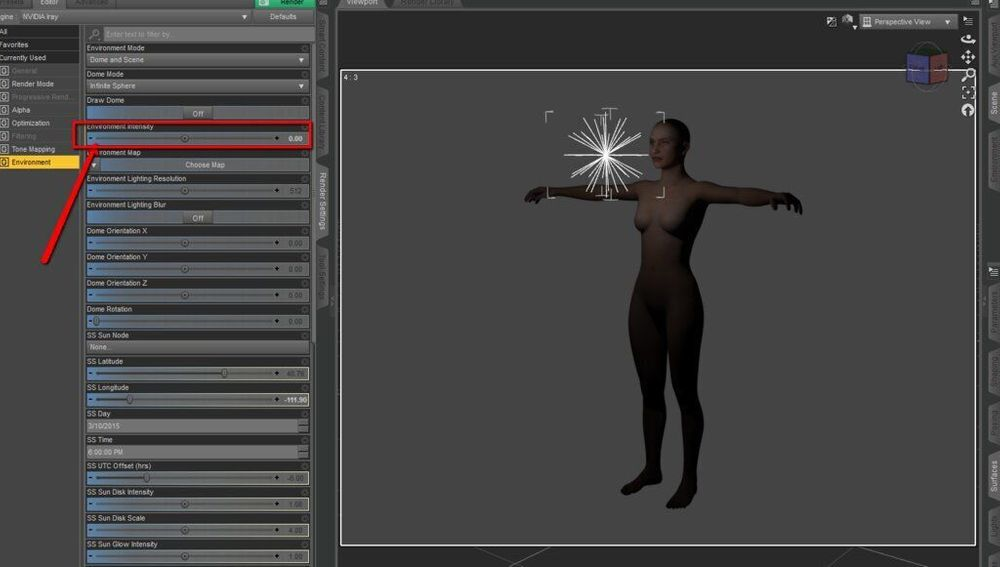Image resolution: width=1000 pixels, height=567 pixels.
Task: Click the SS Day date stepper
Action: pos(304,426)
